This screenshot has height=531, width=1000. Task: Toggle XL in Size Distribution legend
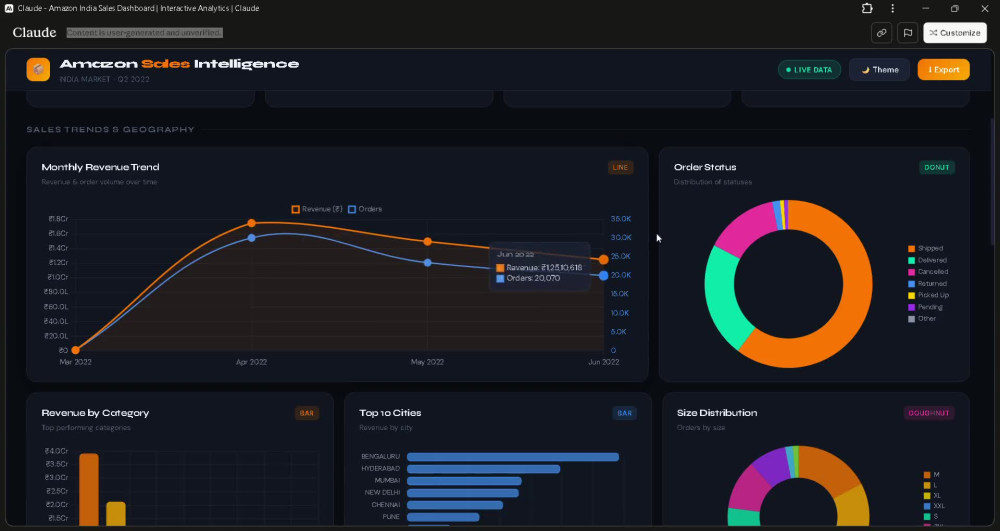(x=932, y=495)
